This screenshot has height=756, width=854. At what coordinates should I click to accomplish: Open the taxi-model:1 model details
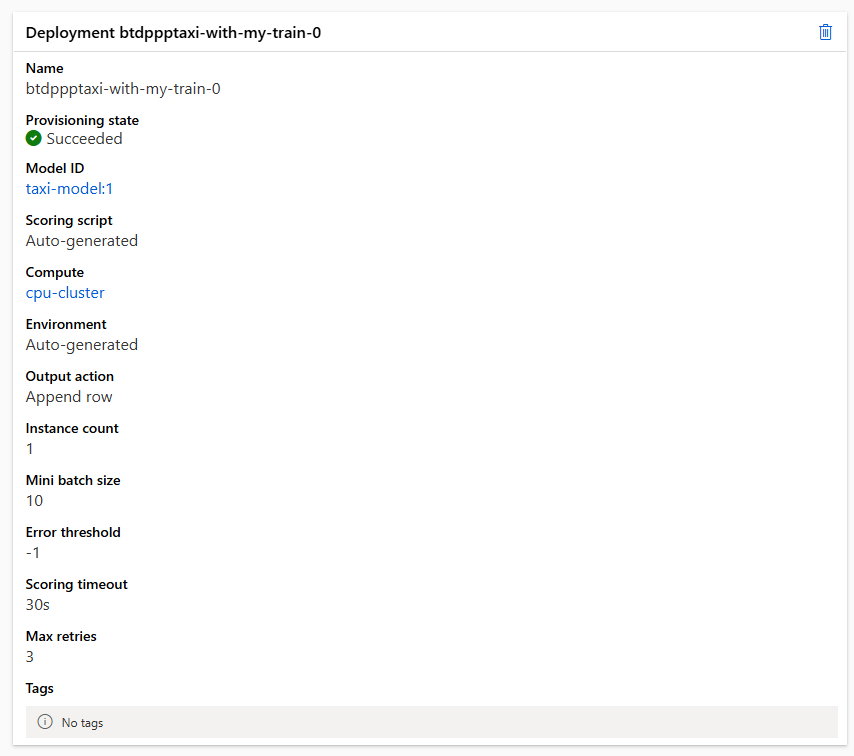pos(69,188)
